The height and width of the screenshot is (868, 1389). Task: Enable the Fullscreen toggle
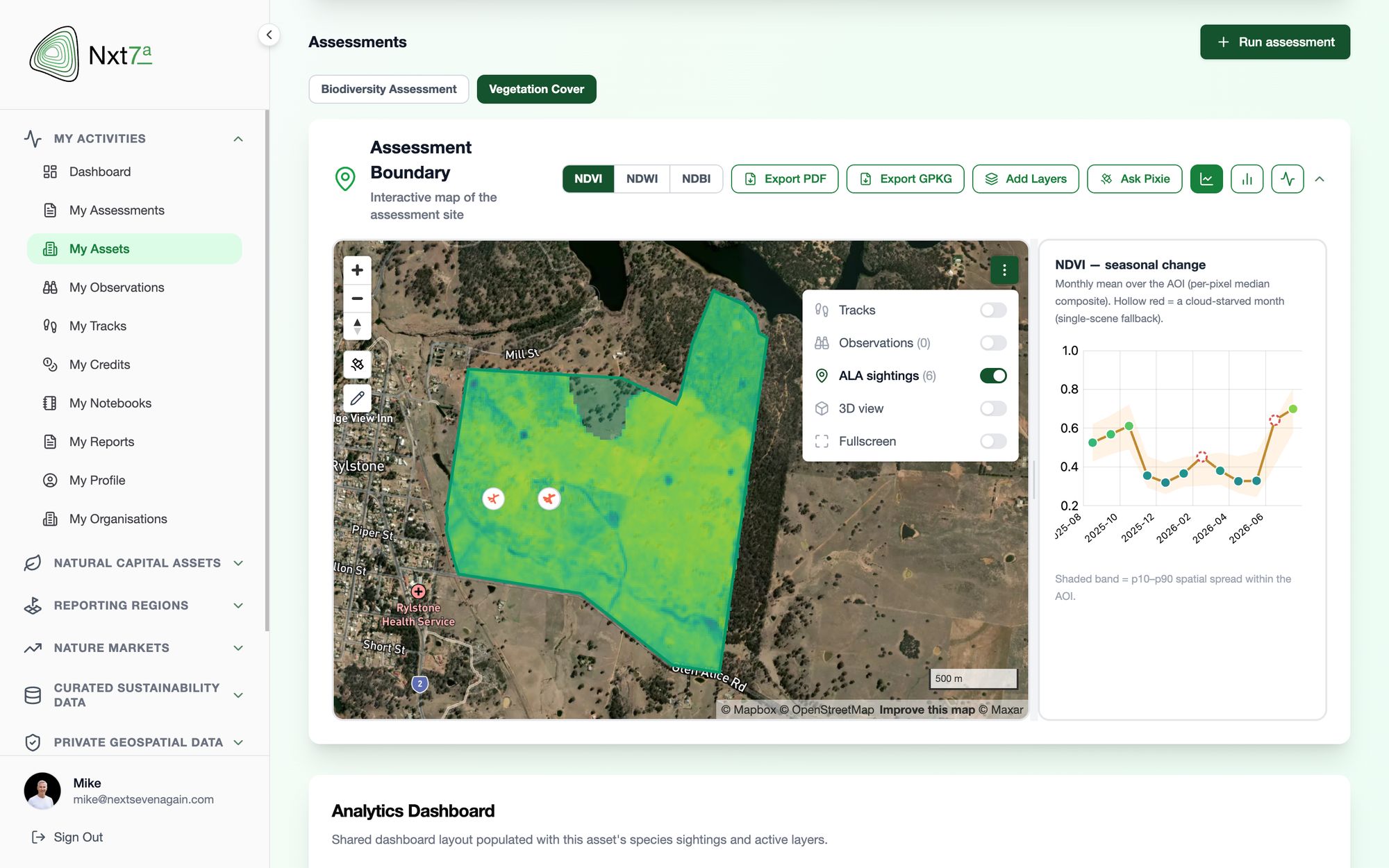click(x=993, y=441)
